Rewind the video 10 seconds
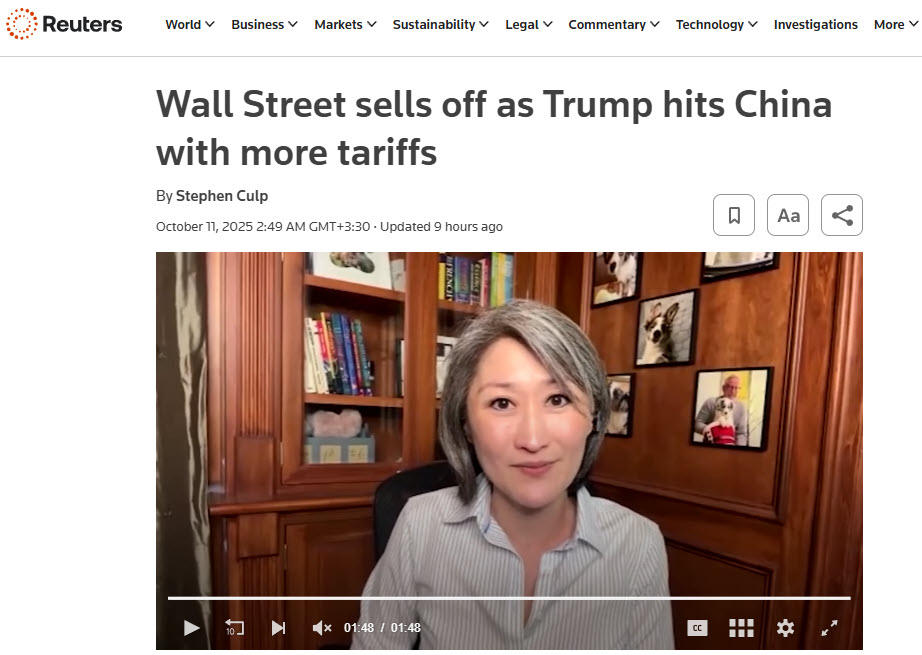 [235, 628]
